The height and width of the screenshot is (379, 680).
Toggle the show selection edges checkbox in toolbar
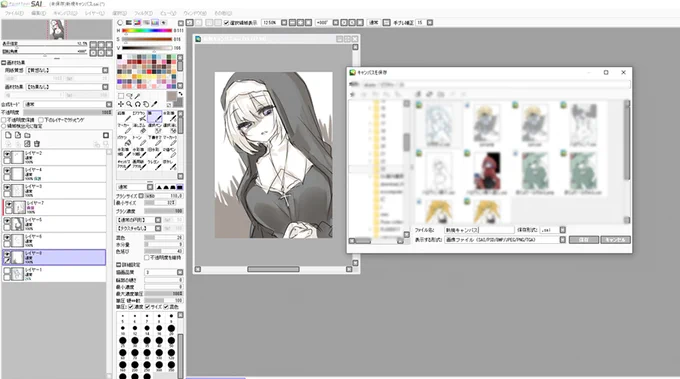(x=226, y=23)
